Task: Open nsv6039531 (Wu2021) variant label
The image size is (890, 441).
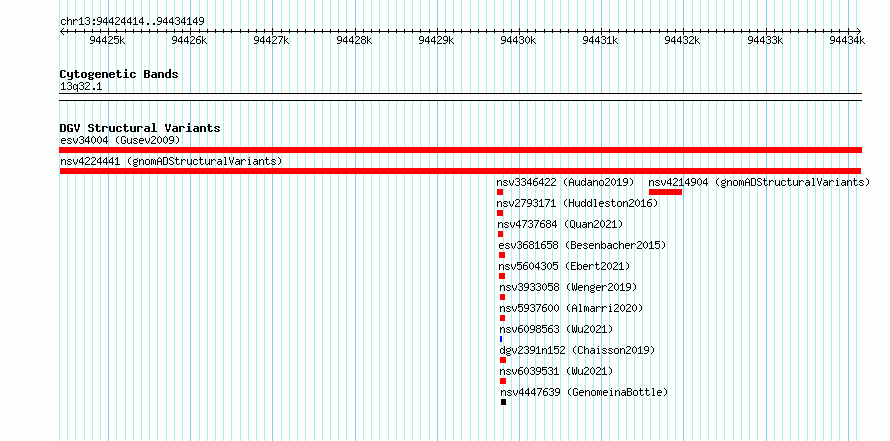Action: pos(556,371)
